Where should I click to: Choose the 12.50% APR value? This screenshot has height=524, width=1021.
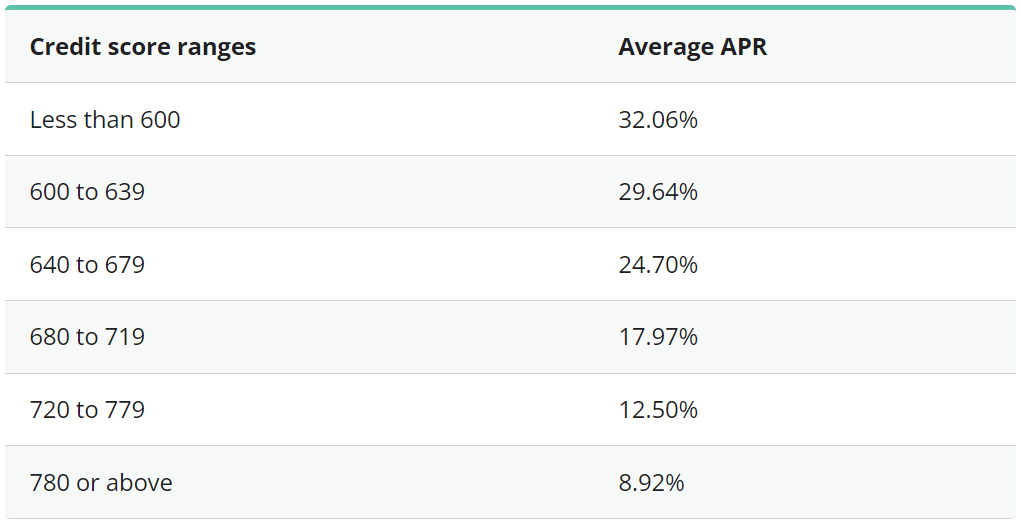658,410
